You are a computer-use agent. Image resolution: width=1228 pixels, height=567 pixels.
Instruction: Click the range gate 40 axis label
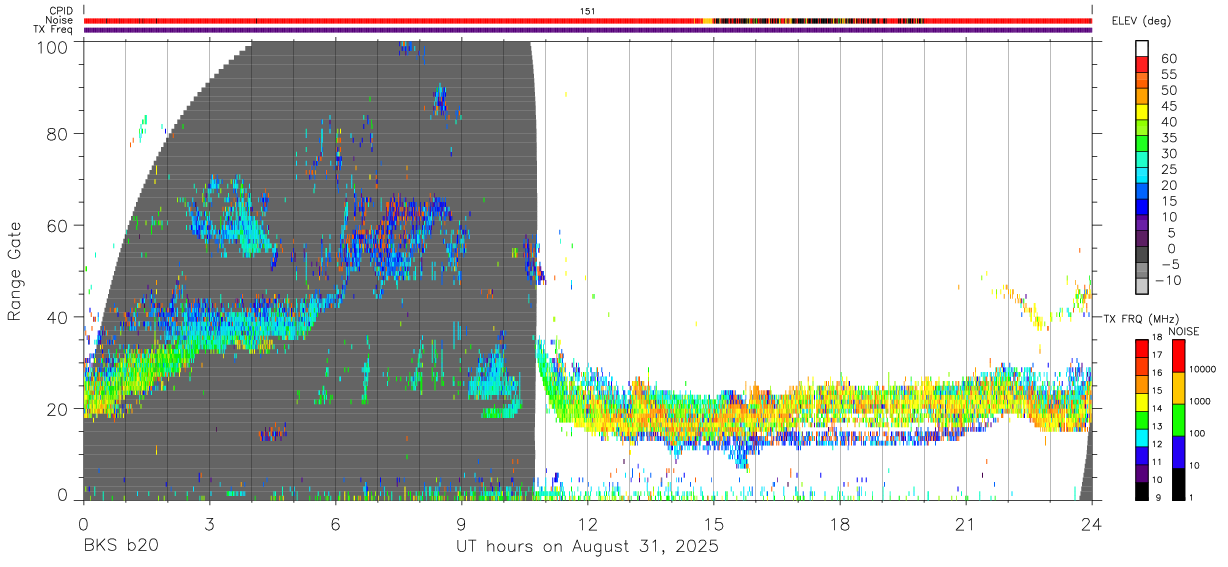(x=58, y=317)
